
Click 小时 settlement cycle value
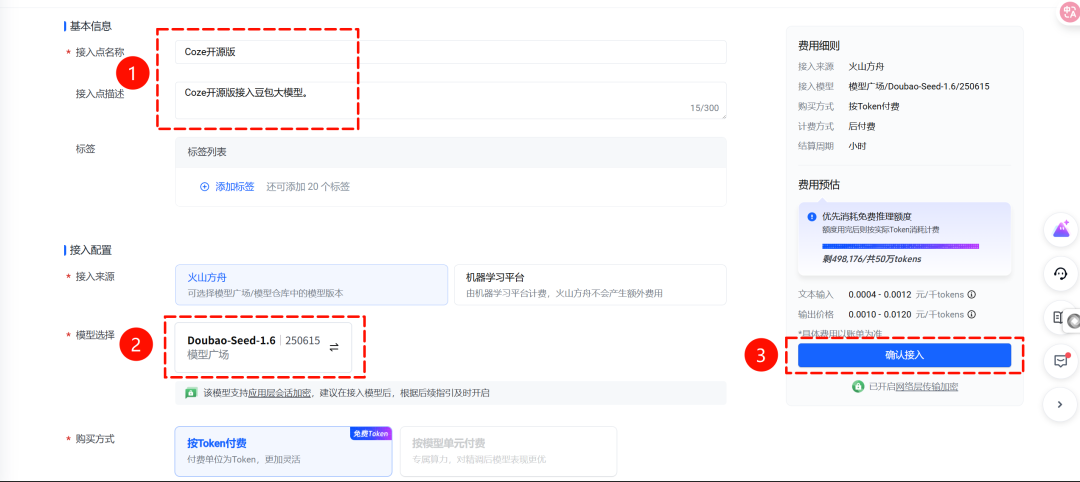[858, 146]
